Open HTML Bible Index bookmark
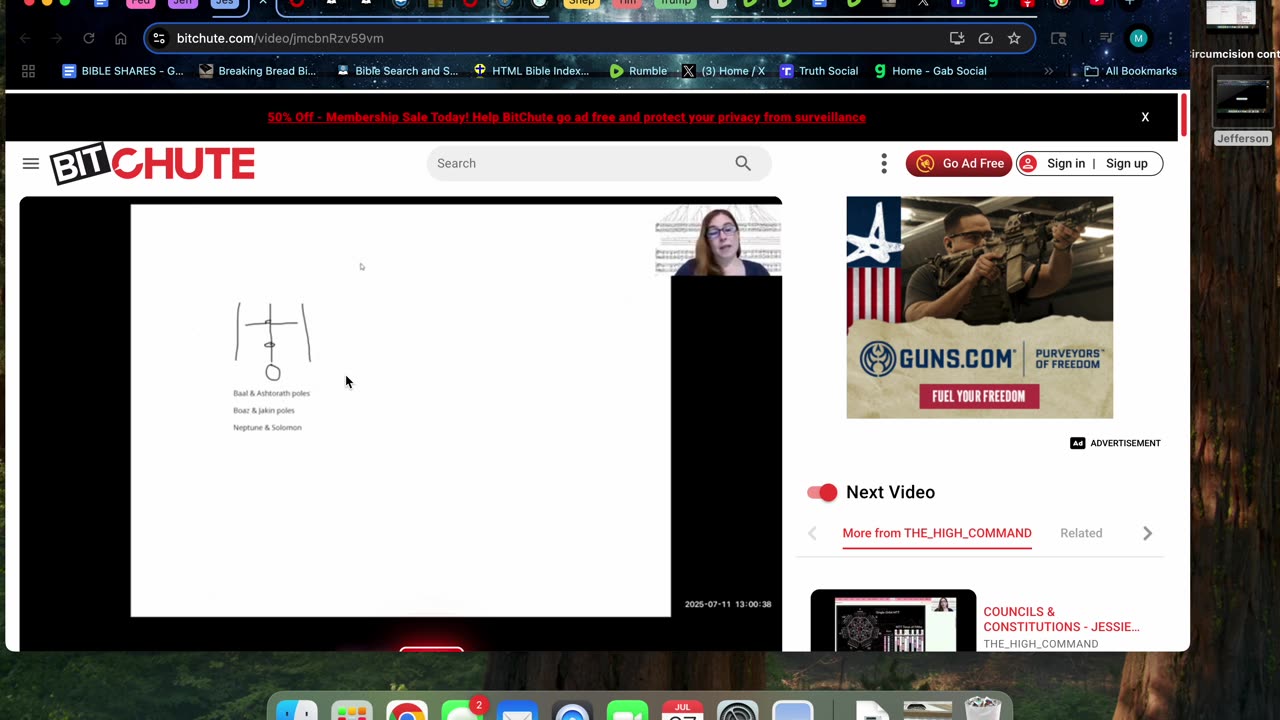This screenshot has width=1280, height=720. tap(533, 71)
